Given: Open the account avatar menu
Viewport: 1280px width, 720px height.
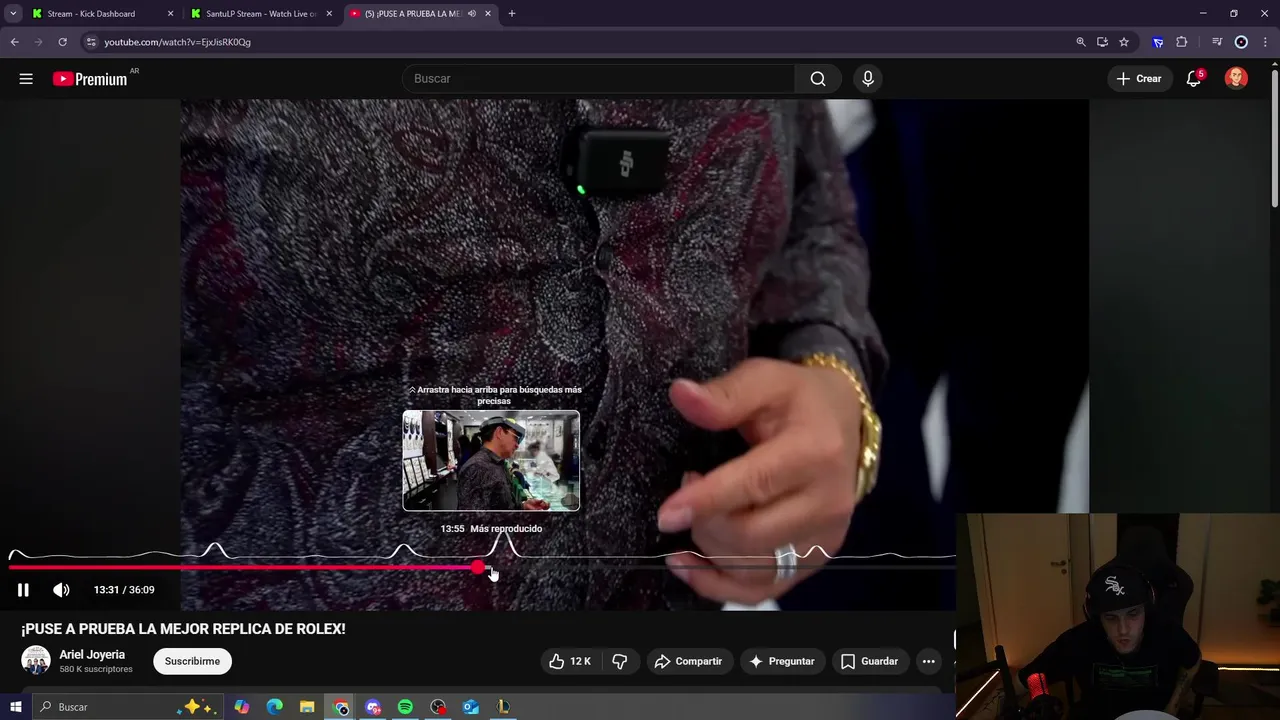Looking at the screenshot, I should point(1236,79).
